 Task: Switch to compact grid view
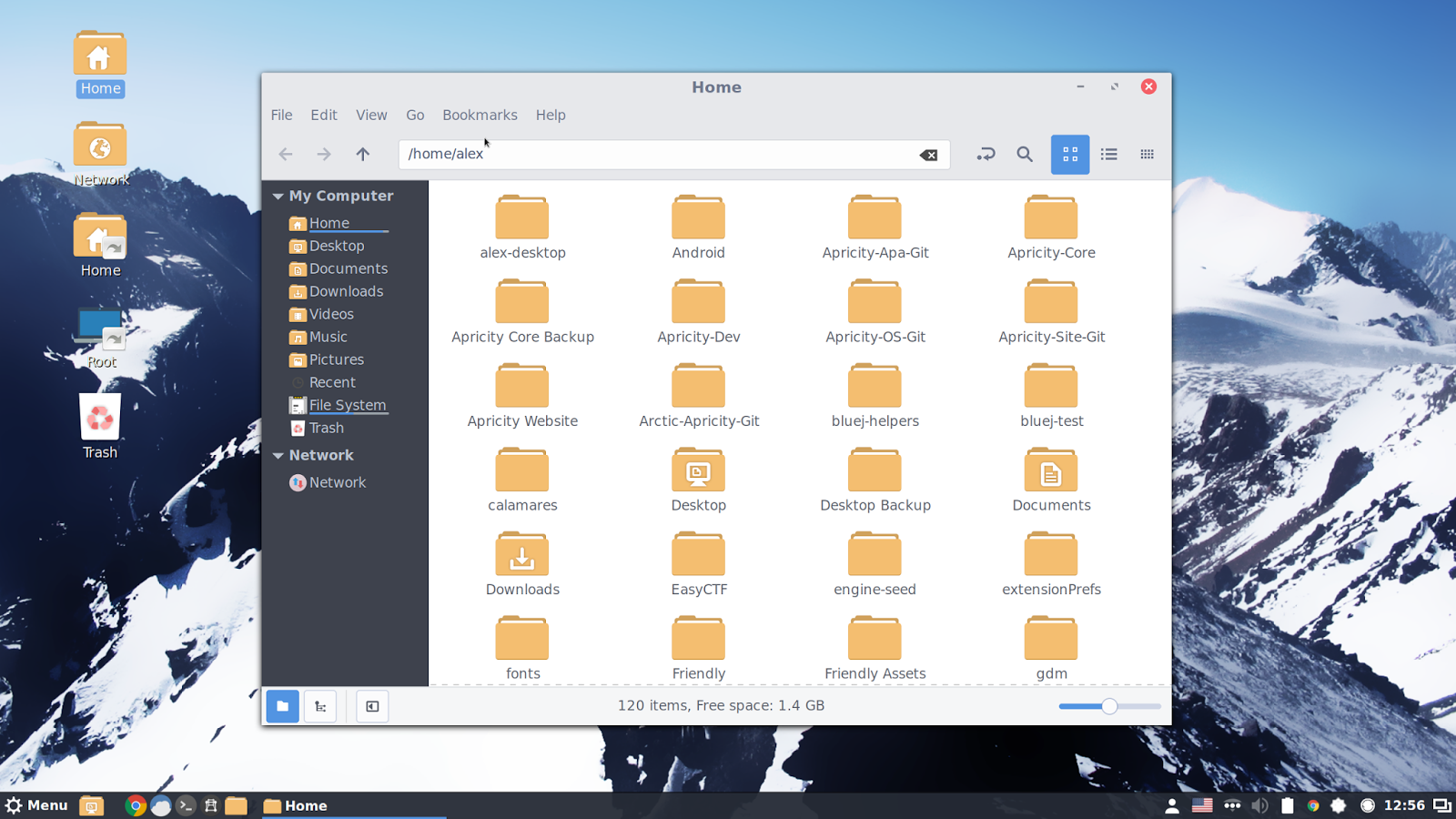pyautogui.click(x=1147, y=154)
